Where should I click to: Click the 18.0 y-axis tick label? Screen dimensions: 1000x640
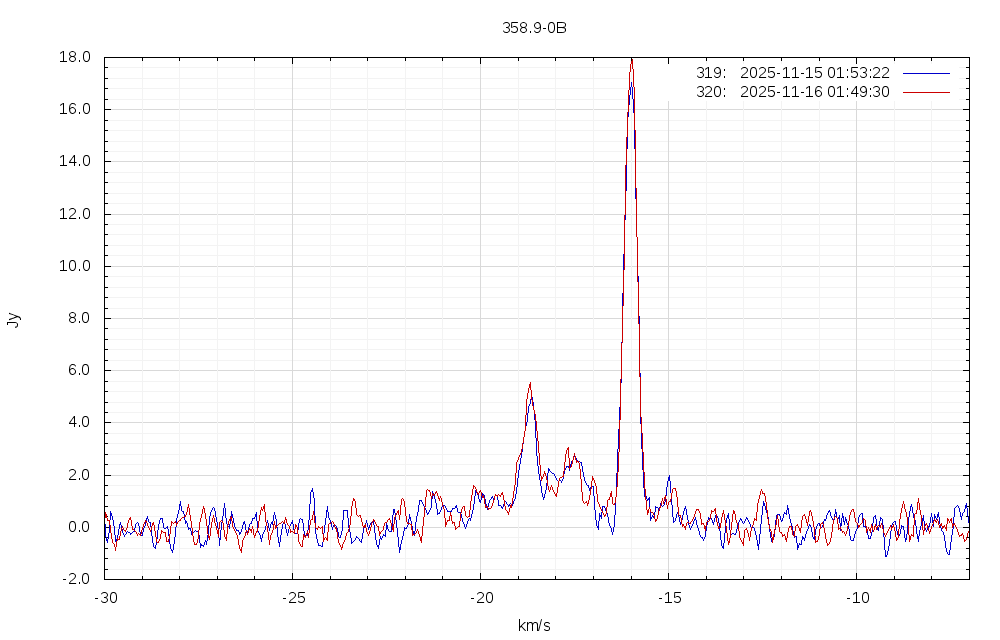click(x=76, y=57)
